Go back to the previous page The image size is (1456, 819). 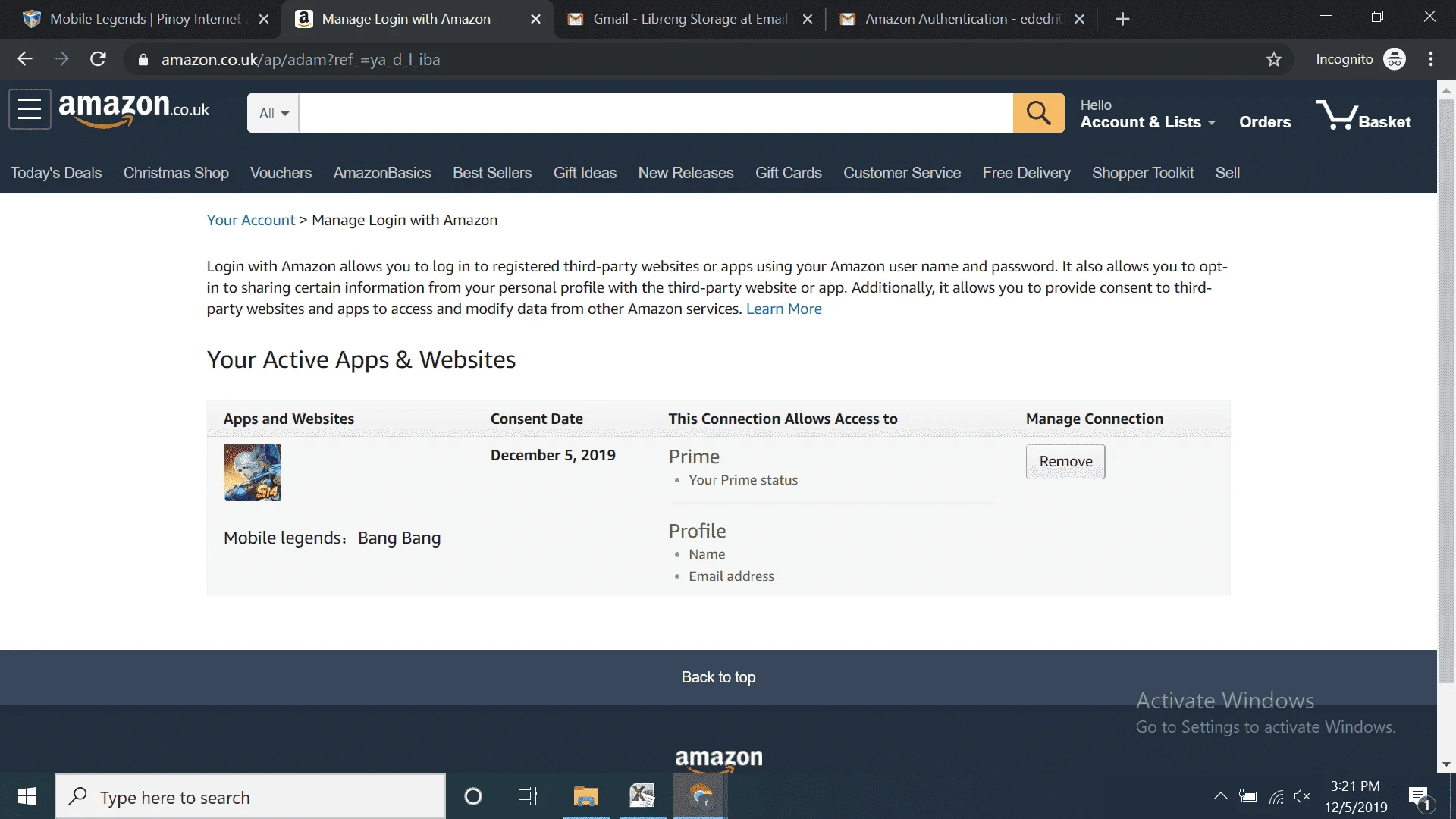pyautogui.click(x=25, y=59)
